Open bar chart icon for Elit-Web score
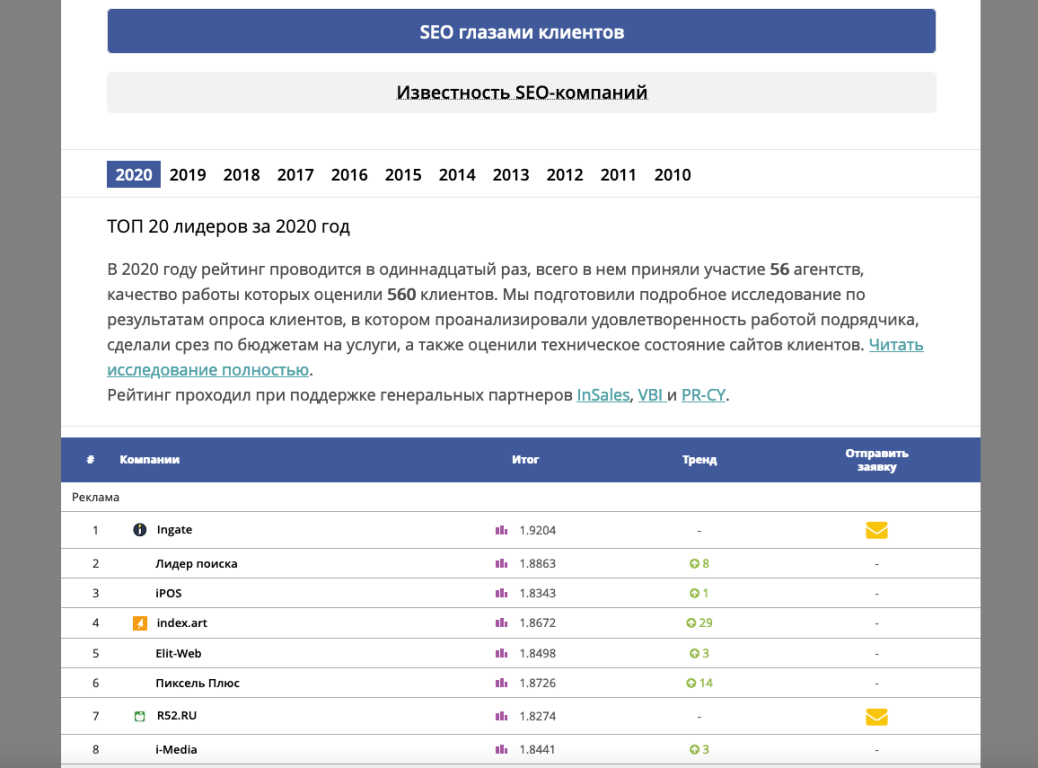 pyautogui.click(x=501, y=653)
